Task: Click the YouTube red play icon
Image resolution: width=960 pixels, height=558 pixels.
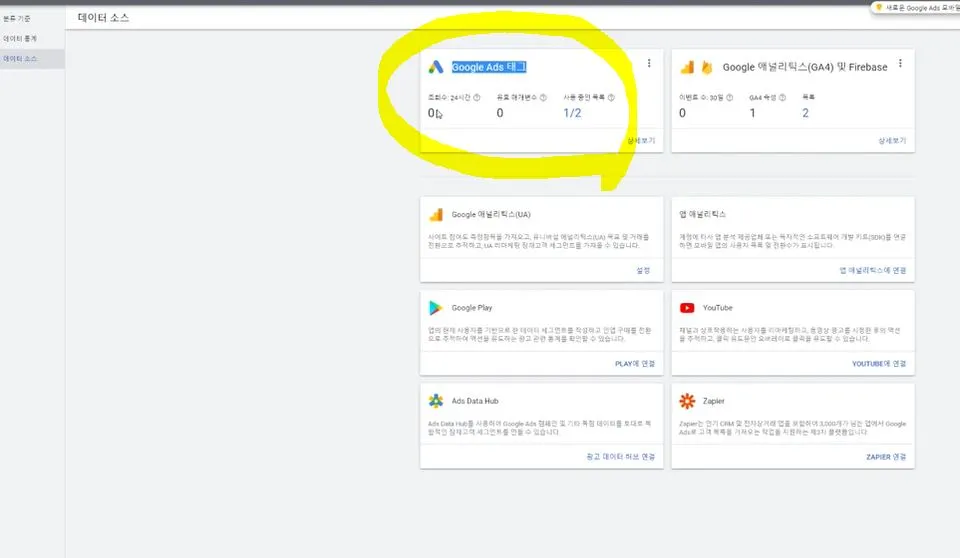Action: click(687, 307)
